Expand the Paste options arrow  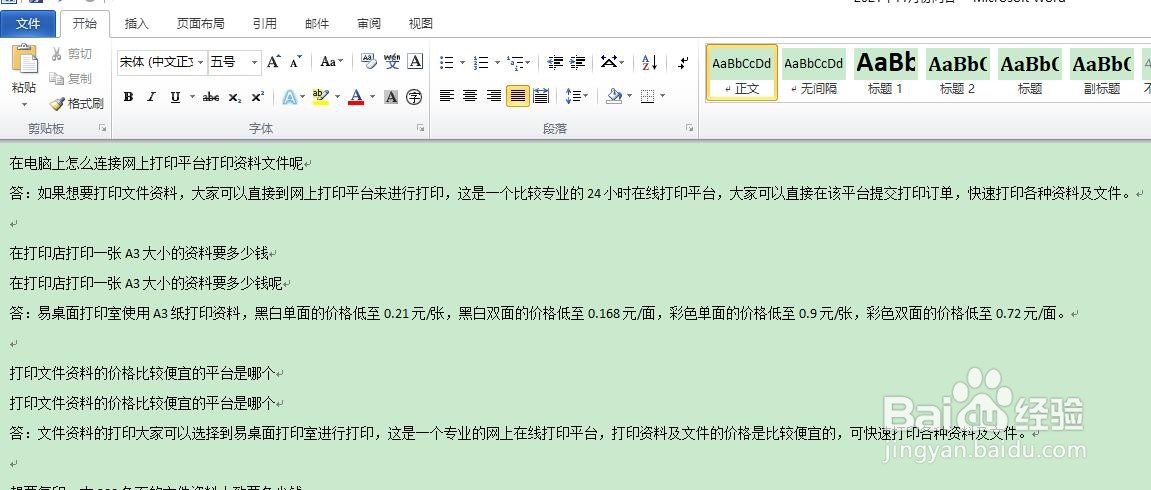(x=24, y=104)
